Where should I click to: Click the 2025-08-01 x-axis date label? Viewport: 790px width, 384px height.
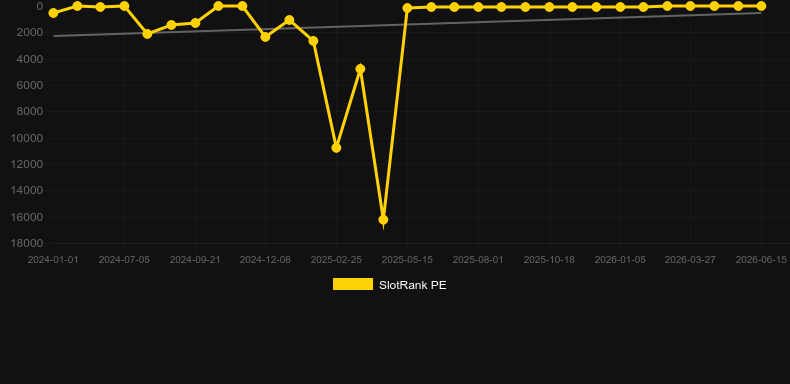click(x=478, y=260)
